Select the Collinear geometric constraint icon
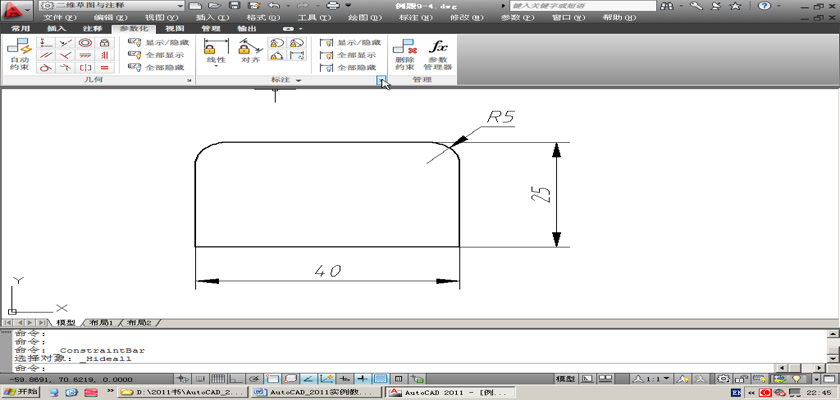Viewport: 840px width, 400px height. tap(65, 43)
